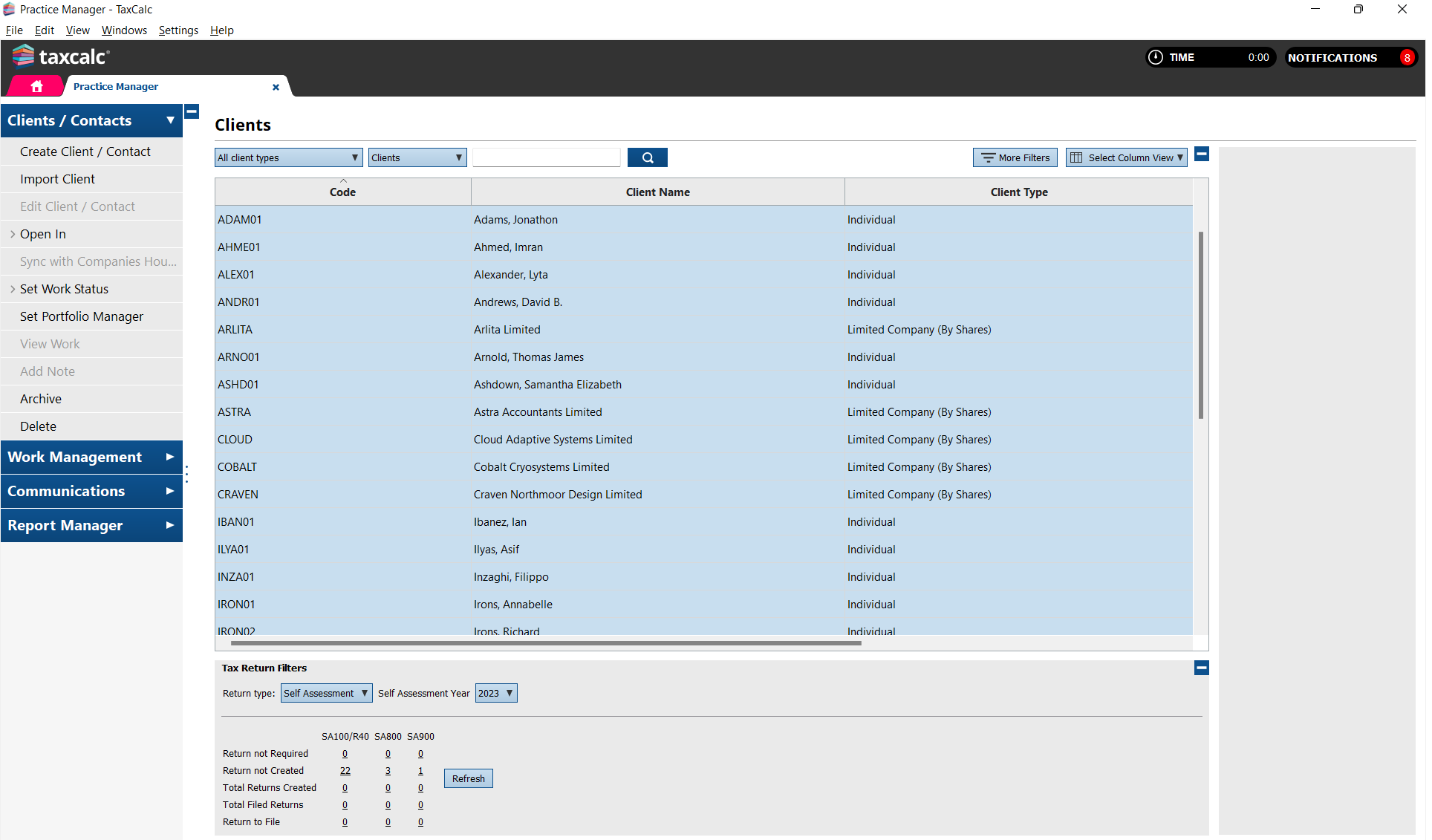Open the Windows menu
1432x840 pixels.
click(x=124, y=30)
